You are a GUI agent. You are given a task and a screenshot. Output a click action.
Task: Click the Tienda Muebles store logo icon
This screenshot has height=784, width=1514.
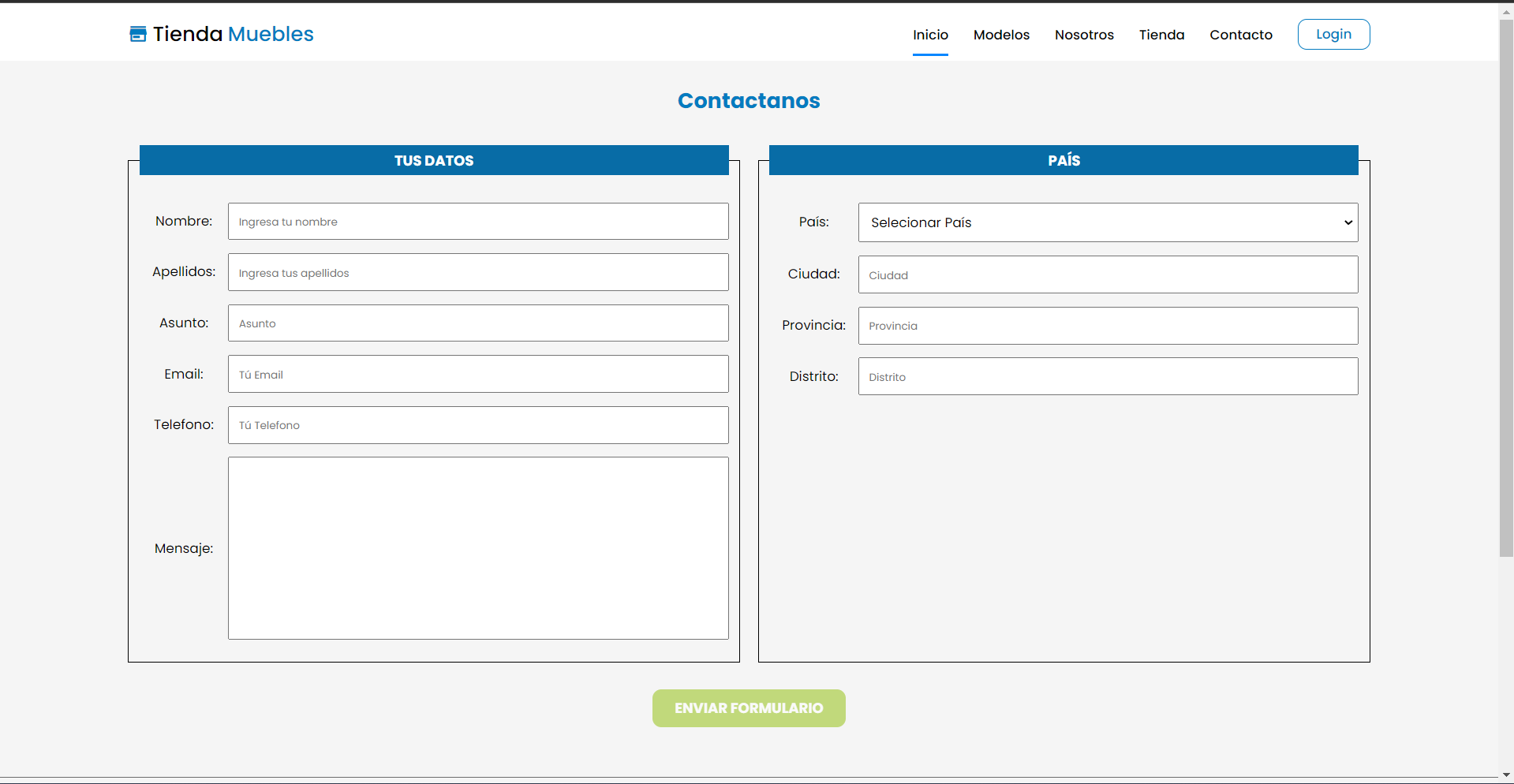click(138, 34)
